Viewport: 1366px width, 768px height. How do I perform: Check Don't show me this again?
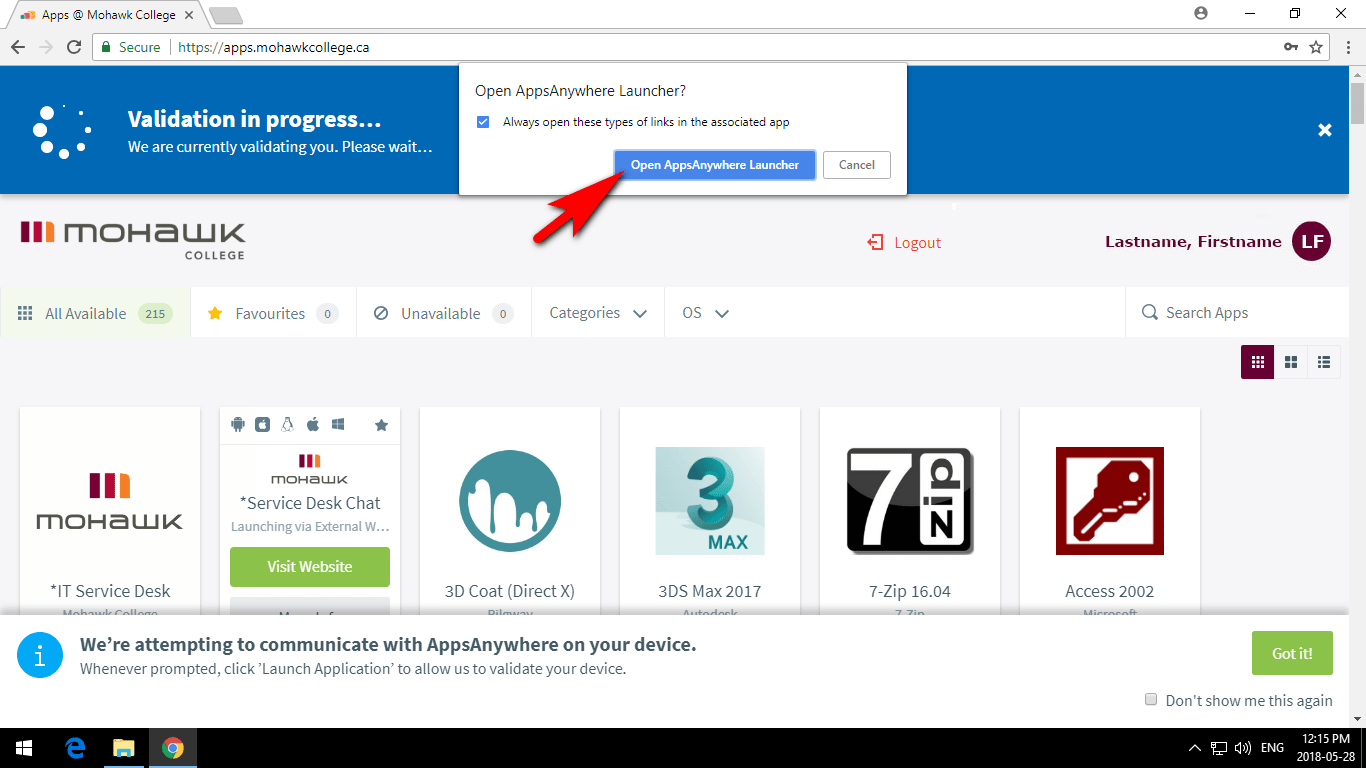pyautogui.click(x=1151, y=699)
